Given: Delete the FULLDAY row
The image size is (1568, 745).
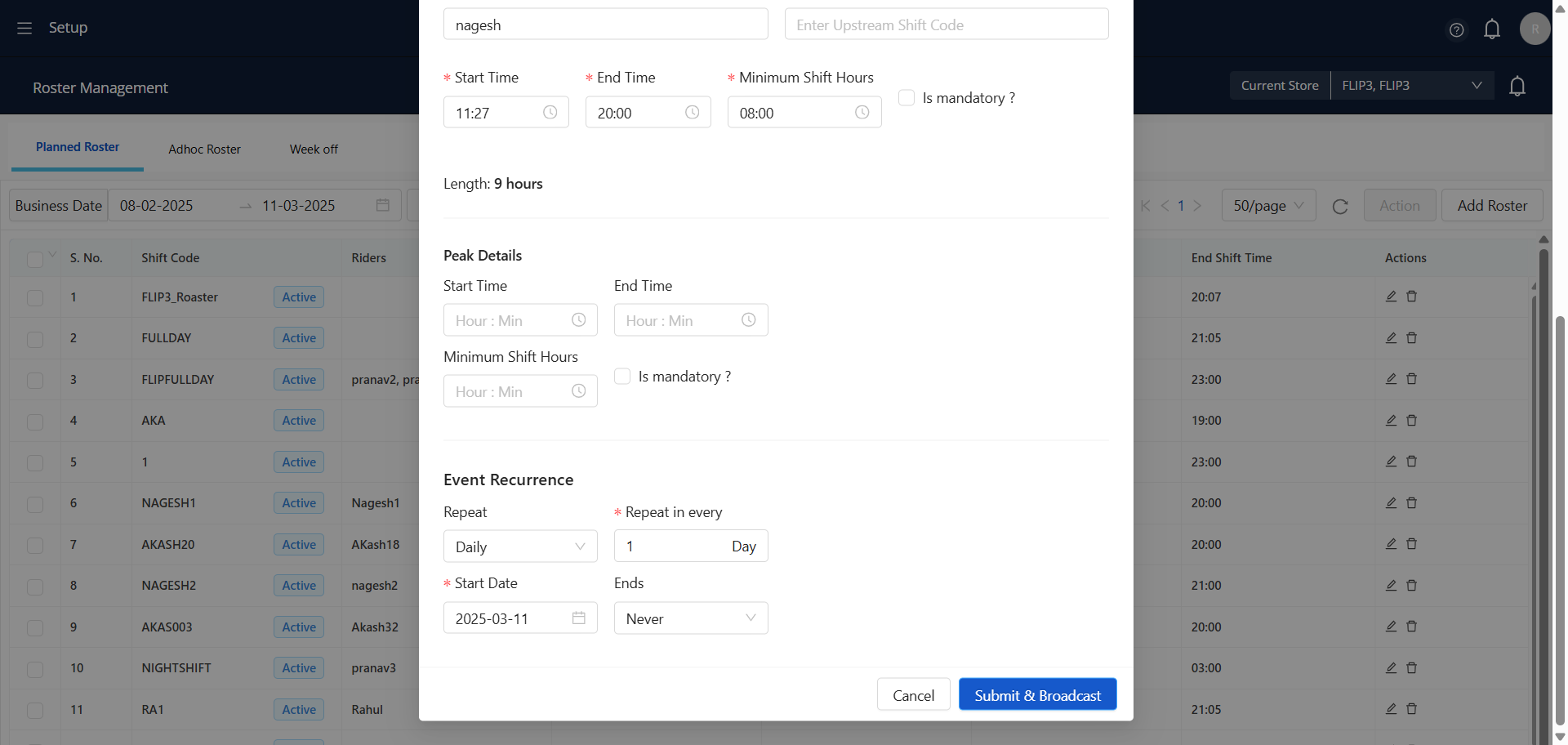Looking at the screenshot, I should (1411, 337).
